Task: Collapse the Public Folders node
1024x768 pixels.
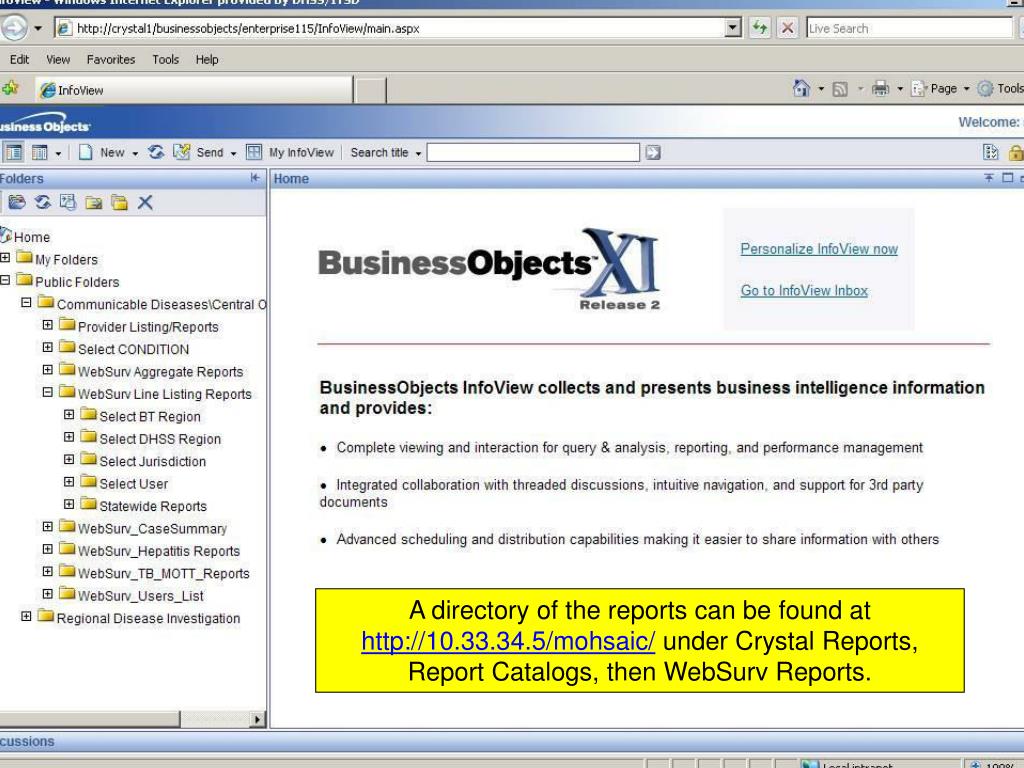Action: click(5, 280)
